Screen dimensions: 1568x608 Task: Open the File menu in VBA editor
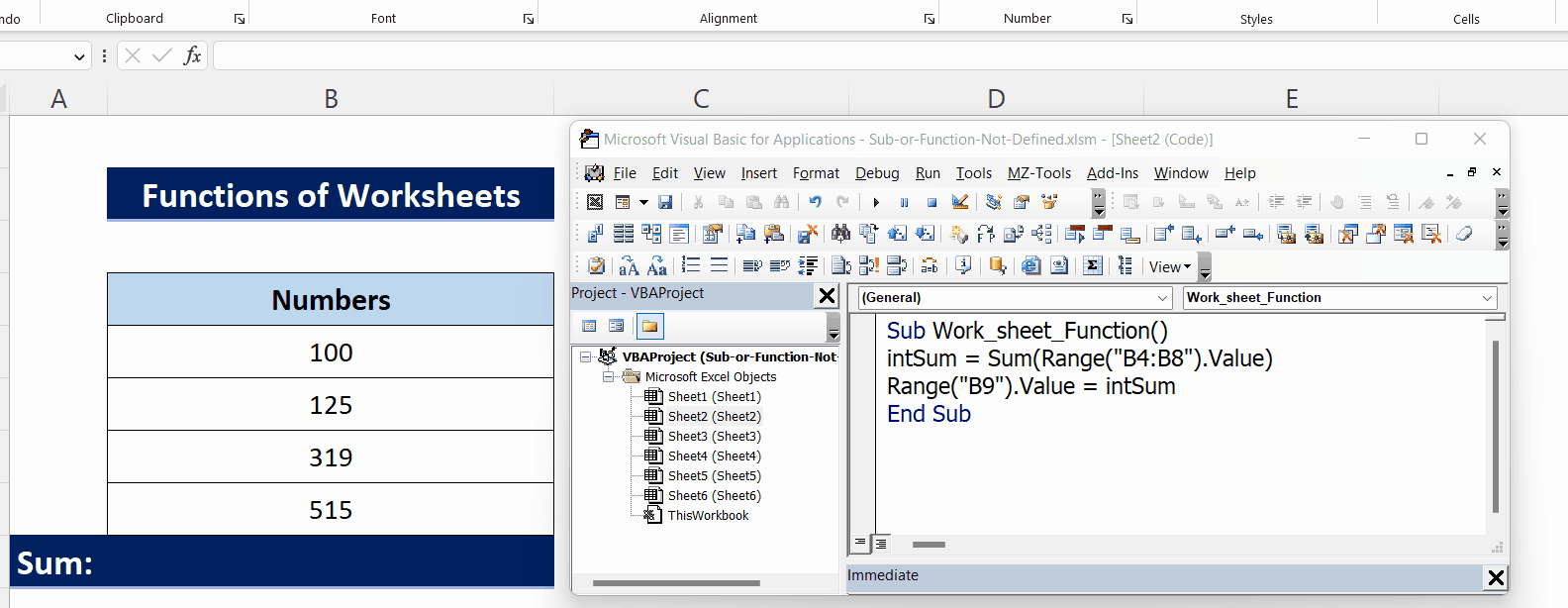pos(625,173)
